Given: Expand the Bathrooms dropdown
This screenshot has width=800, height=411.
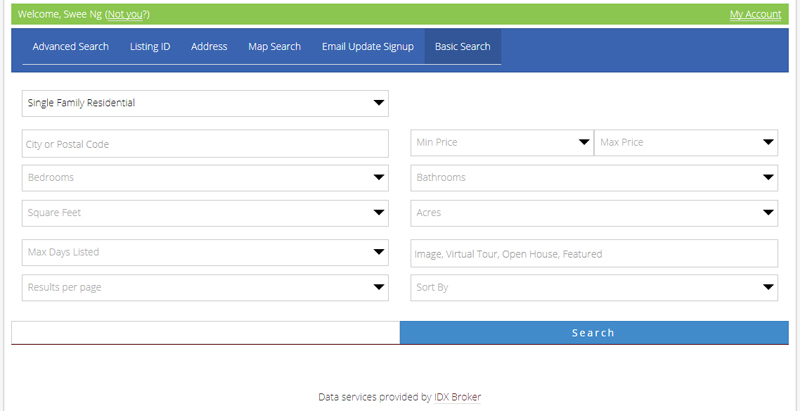Looking at the screenshot, I should tap(594, 178).
